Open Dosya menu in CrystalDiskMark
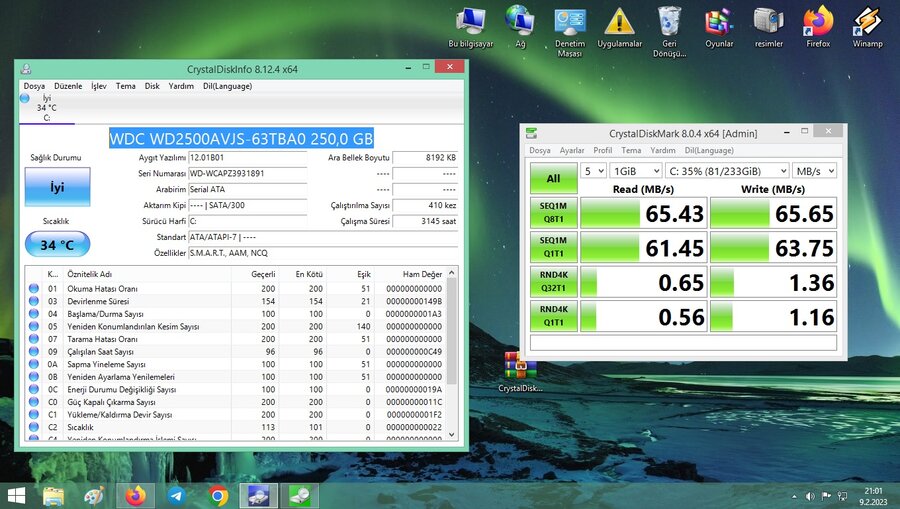 [x=540, y=150]
